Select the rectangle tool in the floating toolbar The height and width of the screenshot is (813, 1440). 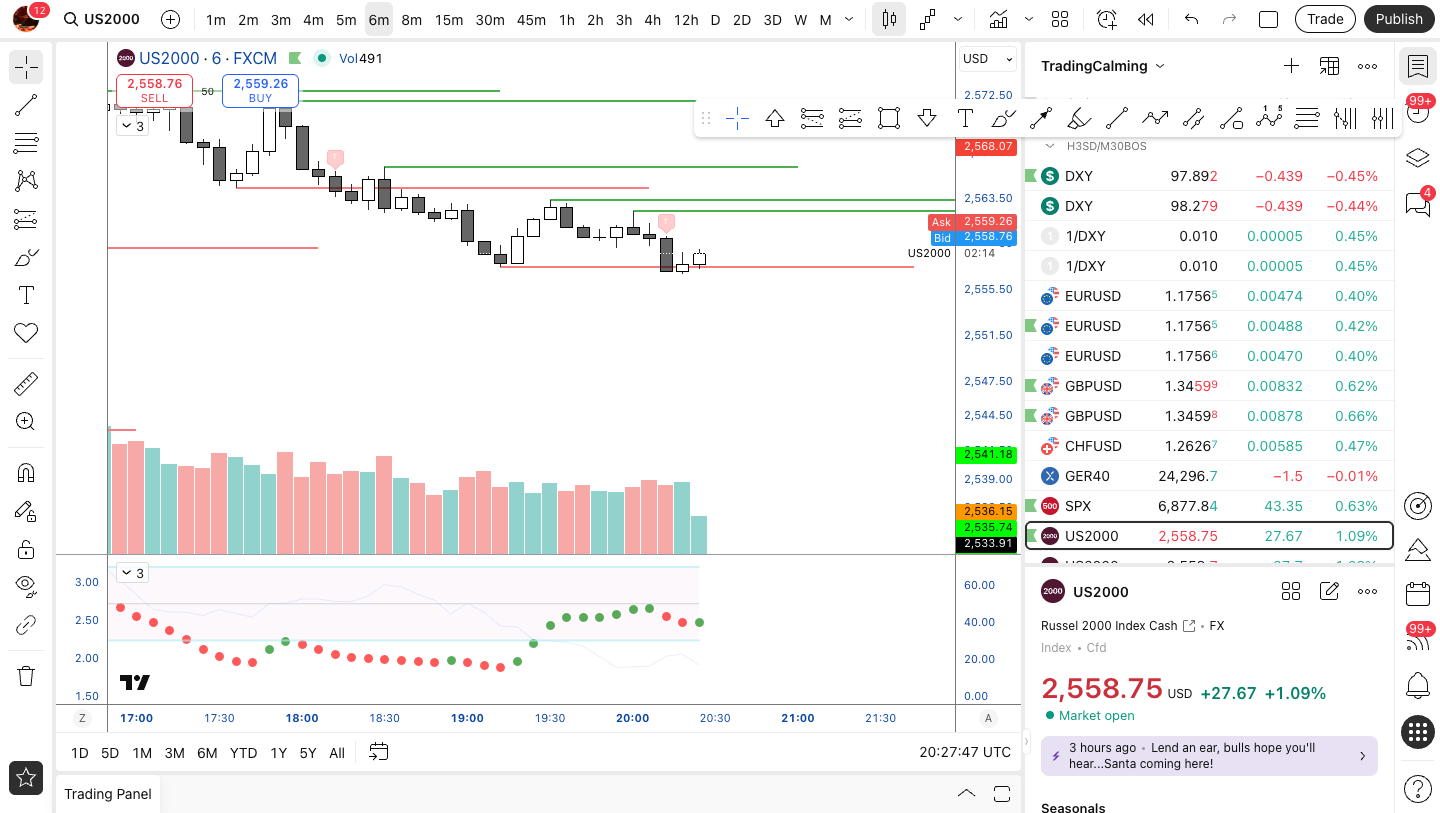tap(889, 119)
